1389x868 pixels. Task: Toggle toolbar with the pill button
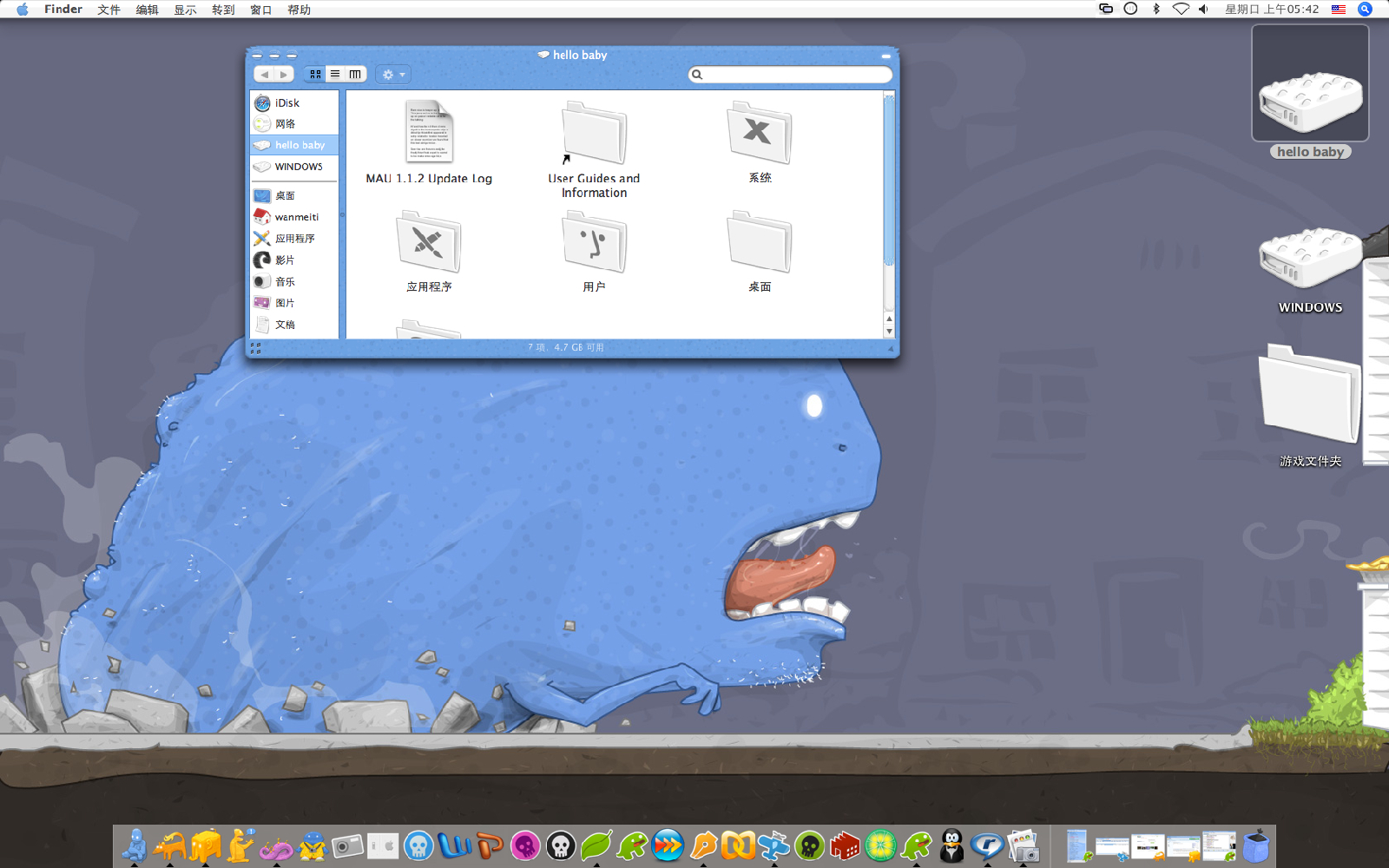tap(885, 56)
